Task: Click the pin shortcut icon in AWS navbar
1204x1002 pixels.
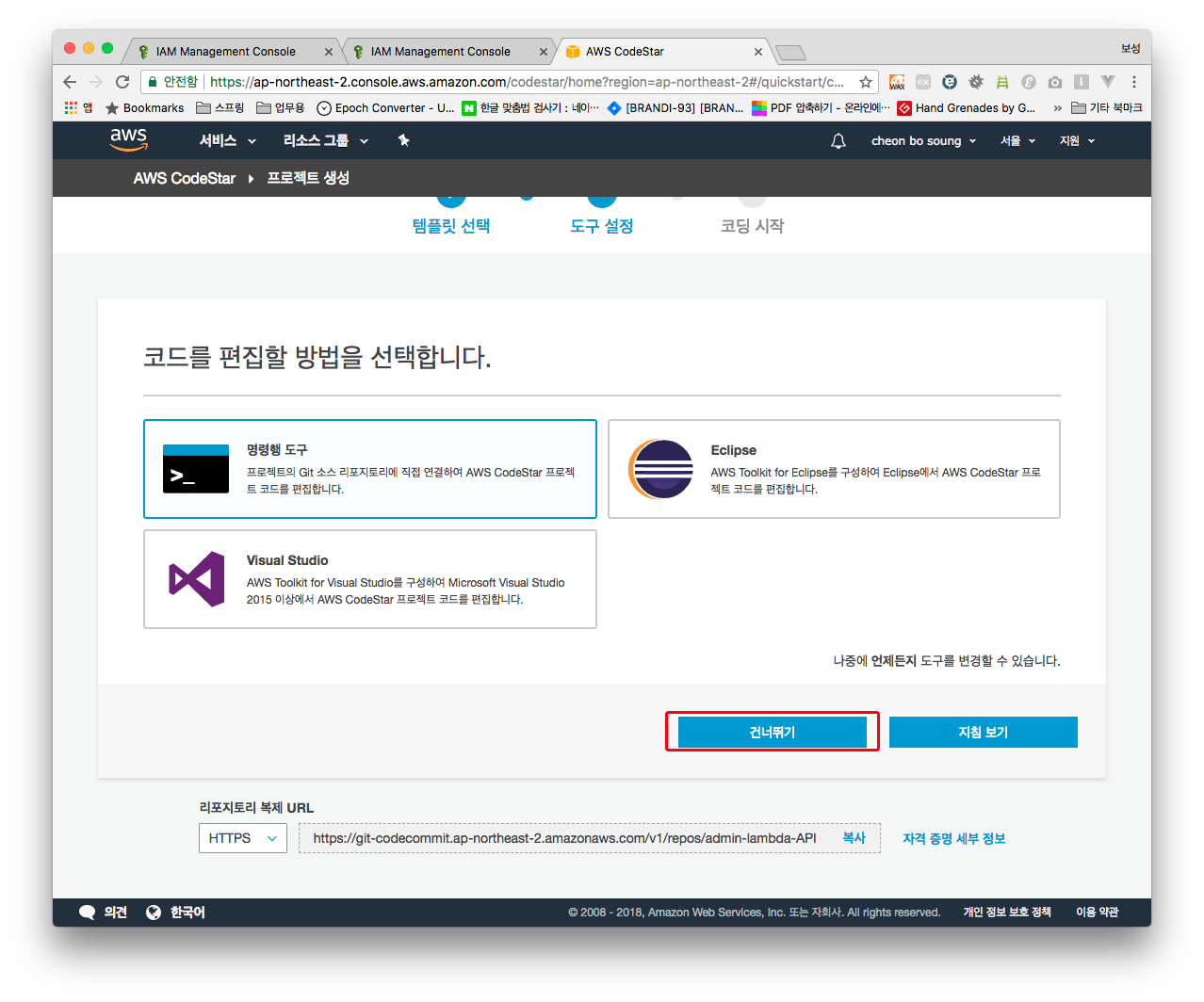Action: [403, 141]
